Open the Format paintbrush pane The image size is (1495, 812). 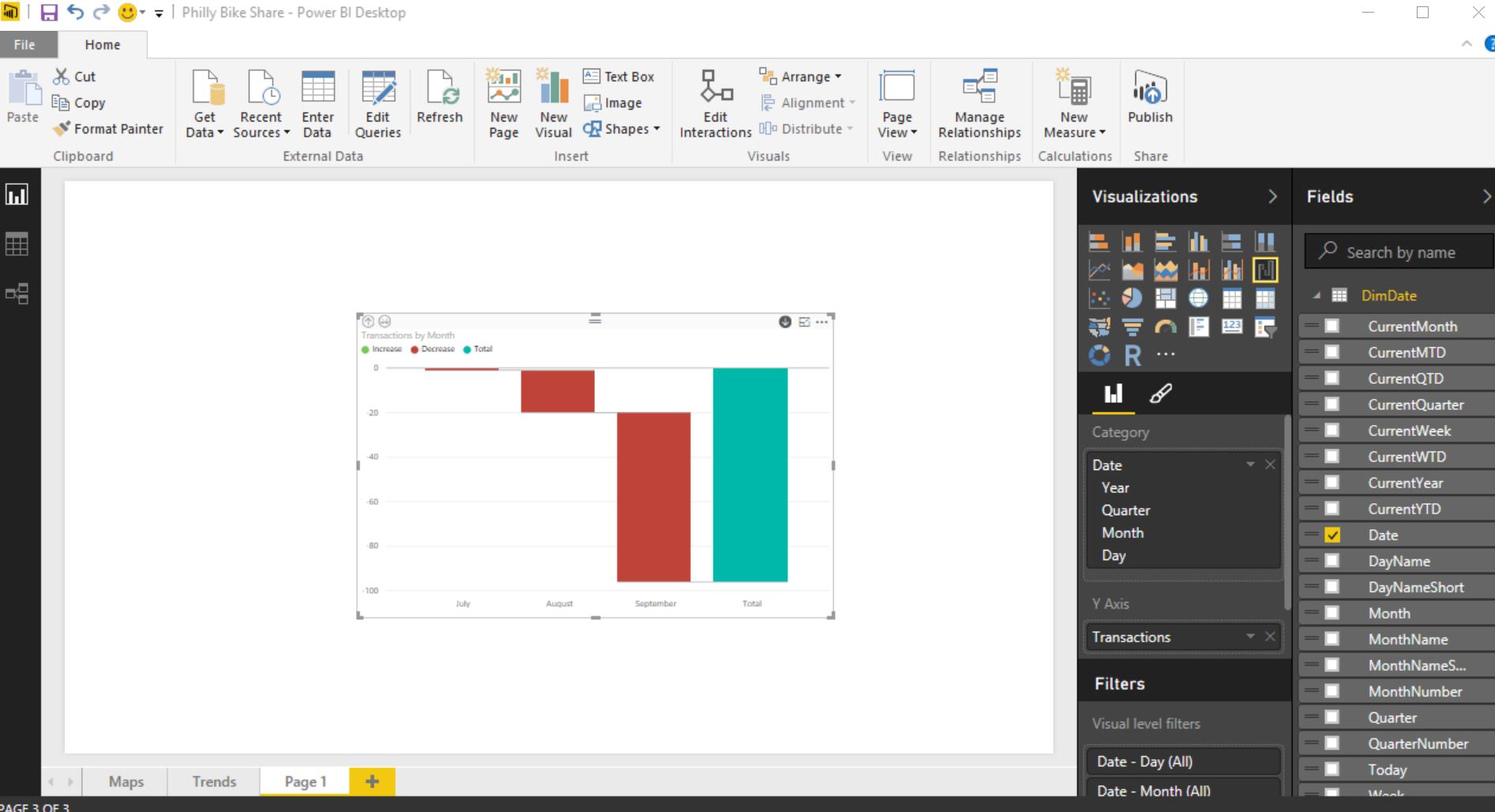[1160, 393]
